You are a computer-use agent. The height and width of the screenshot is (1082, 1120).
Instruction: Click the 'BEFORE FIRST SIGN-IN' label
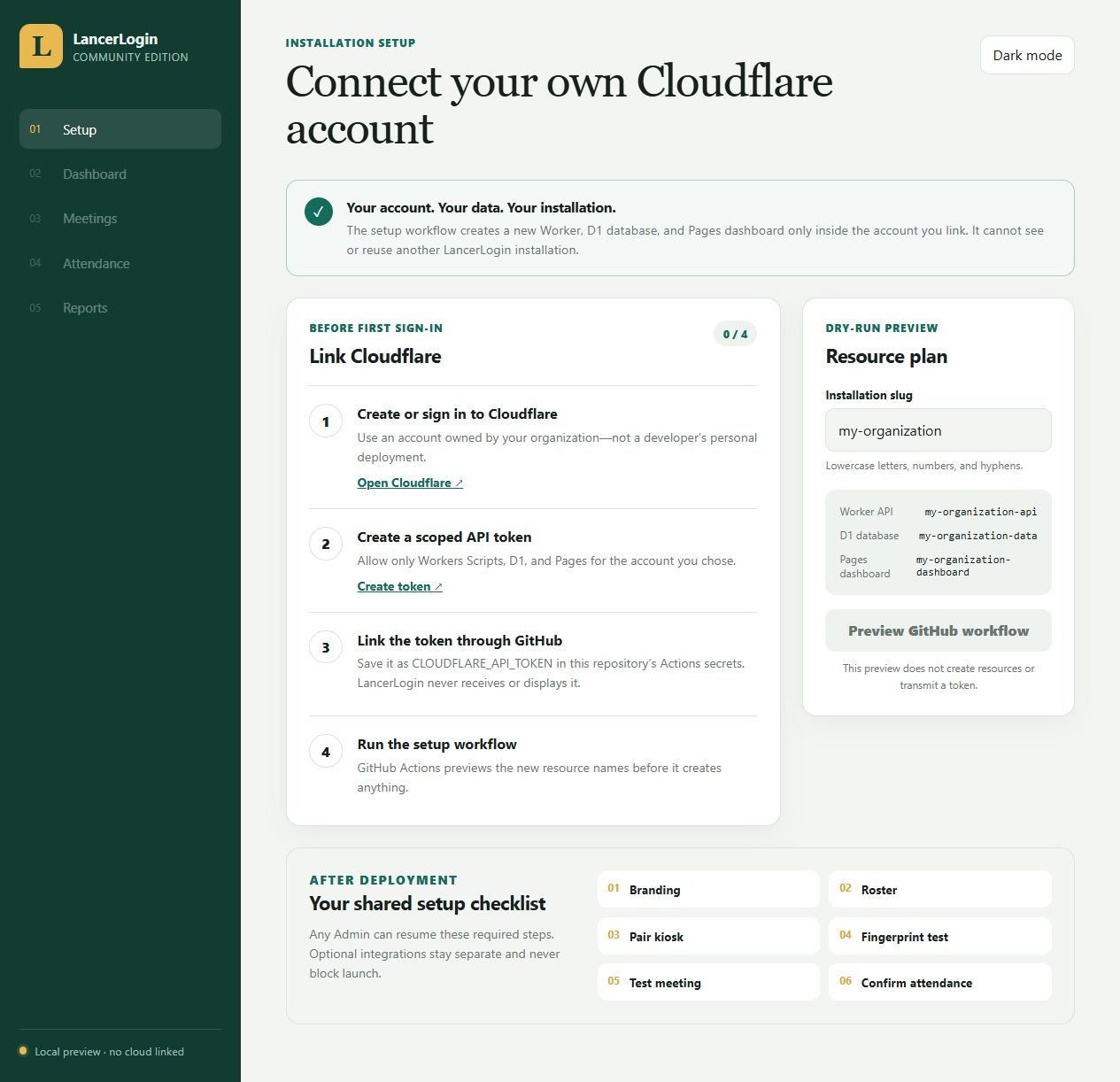(x=376, y=328)
